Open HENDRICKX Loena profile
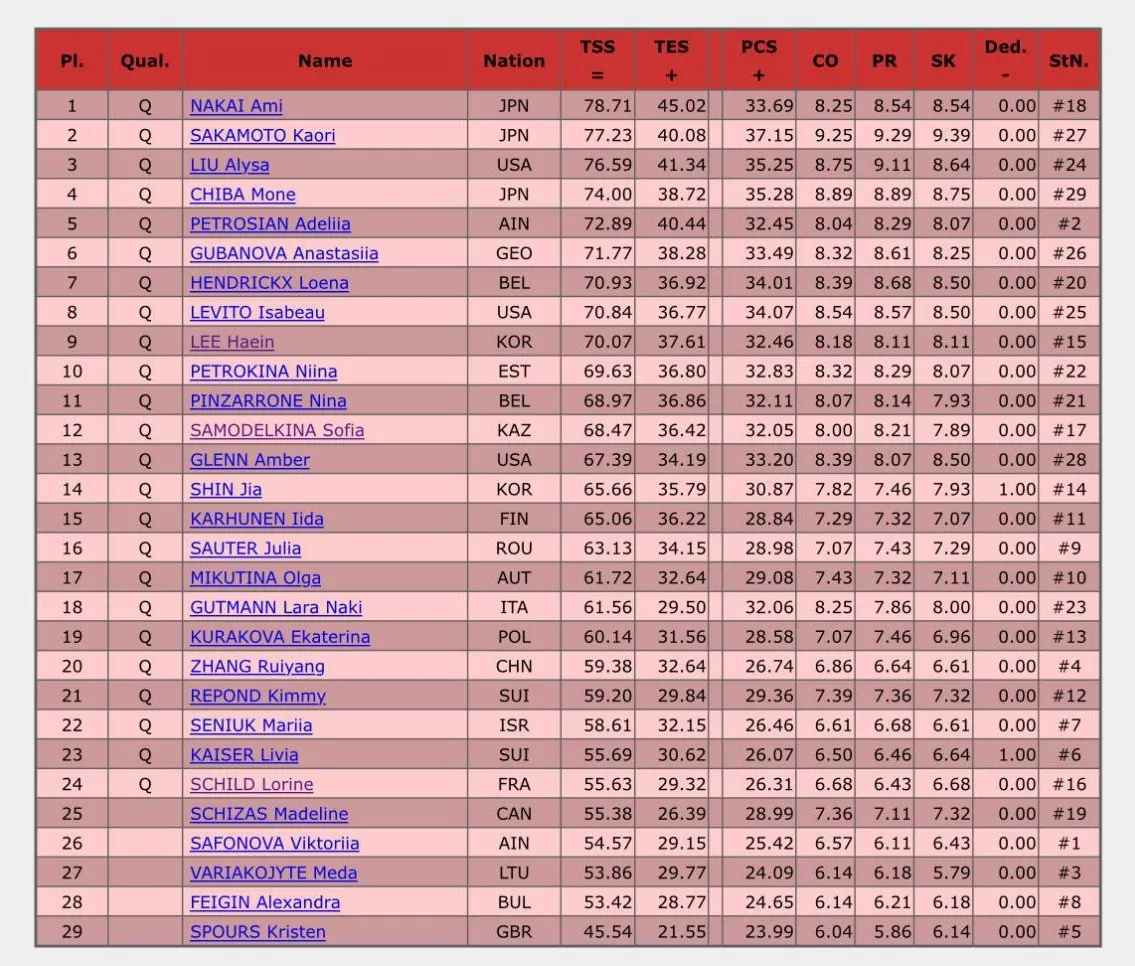Image resolution: width=1135 pixels, height=966 pixels. 269,283
